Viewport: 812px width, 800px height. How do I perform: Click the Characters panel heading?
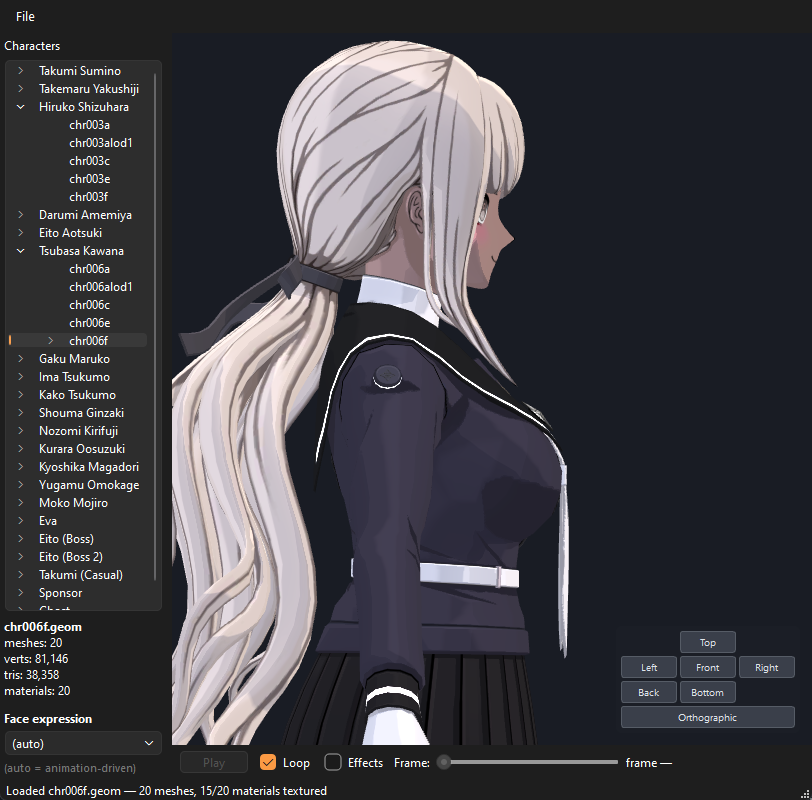[x=32, y=46]
